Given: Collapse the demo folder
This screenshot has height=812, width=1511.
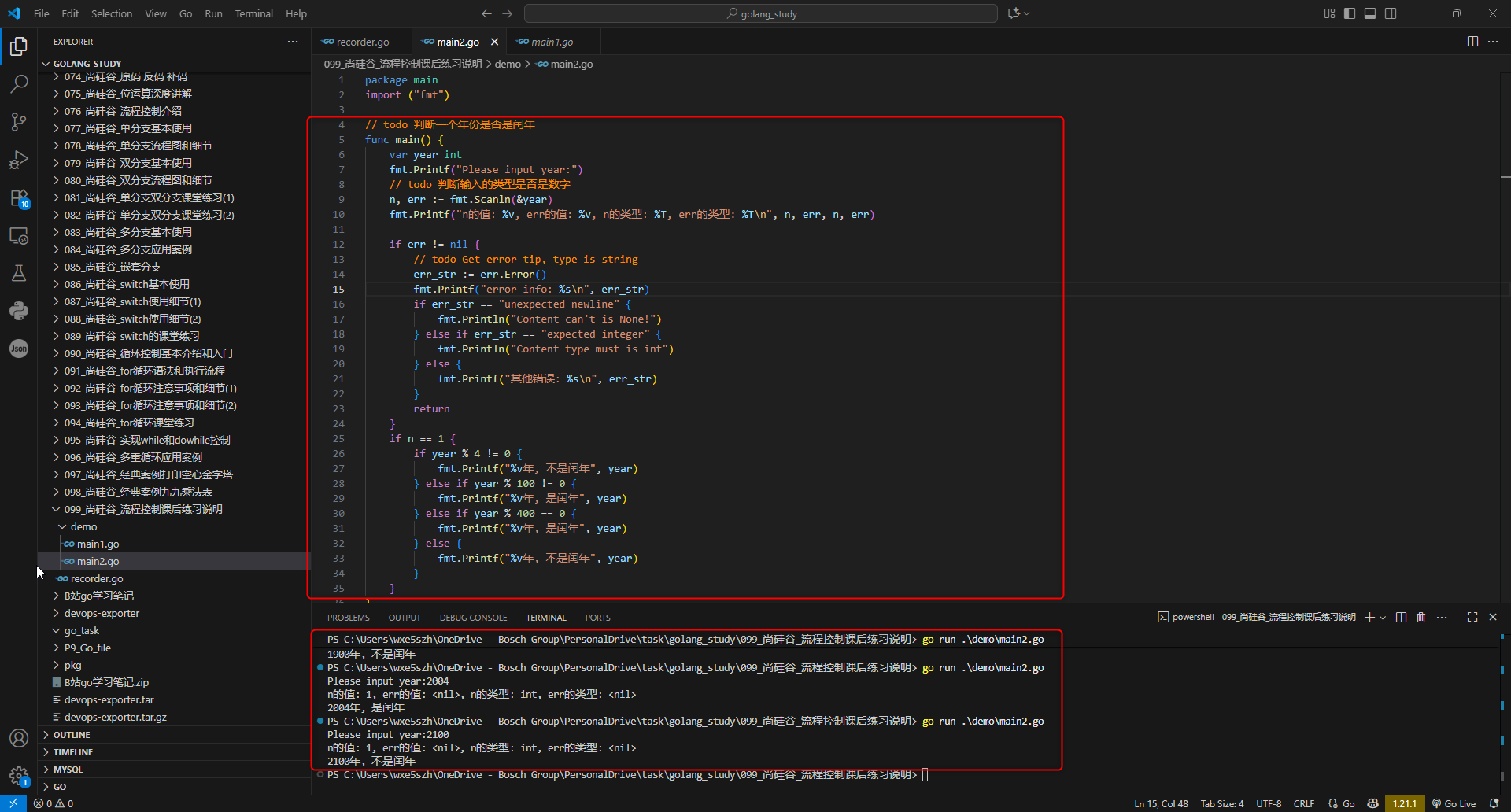Looking at the screenshot, I should tap(174, 527).
